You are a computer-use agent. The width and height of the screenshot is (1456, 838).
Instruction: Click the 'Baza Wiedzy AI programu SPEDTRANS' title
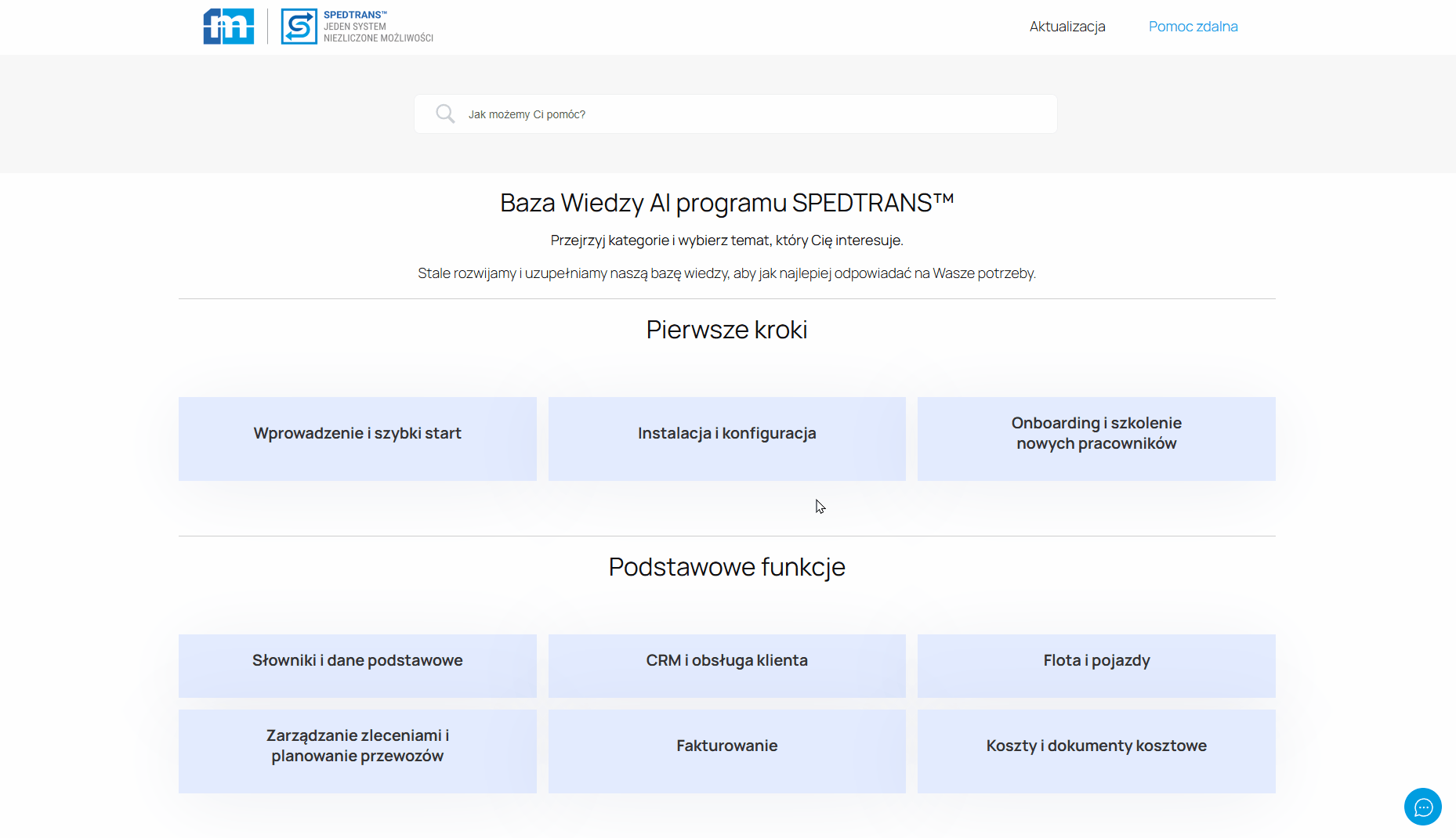pyautogui.click(x=726, y=203)
